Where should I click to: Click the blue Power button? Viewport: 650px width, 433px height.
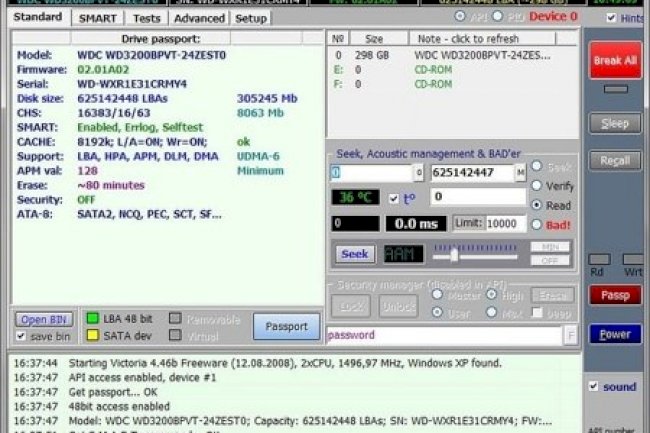click(x=614, y=335)
